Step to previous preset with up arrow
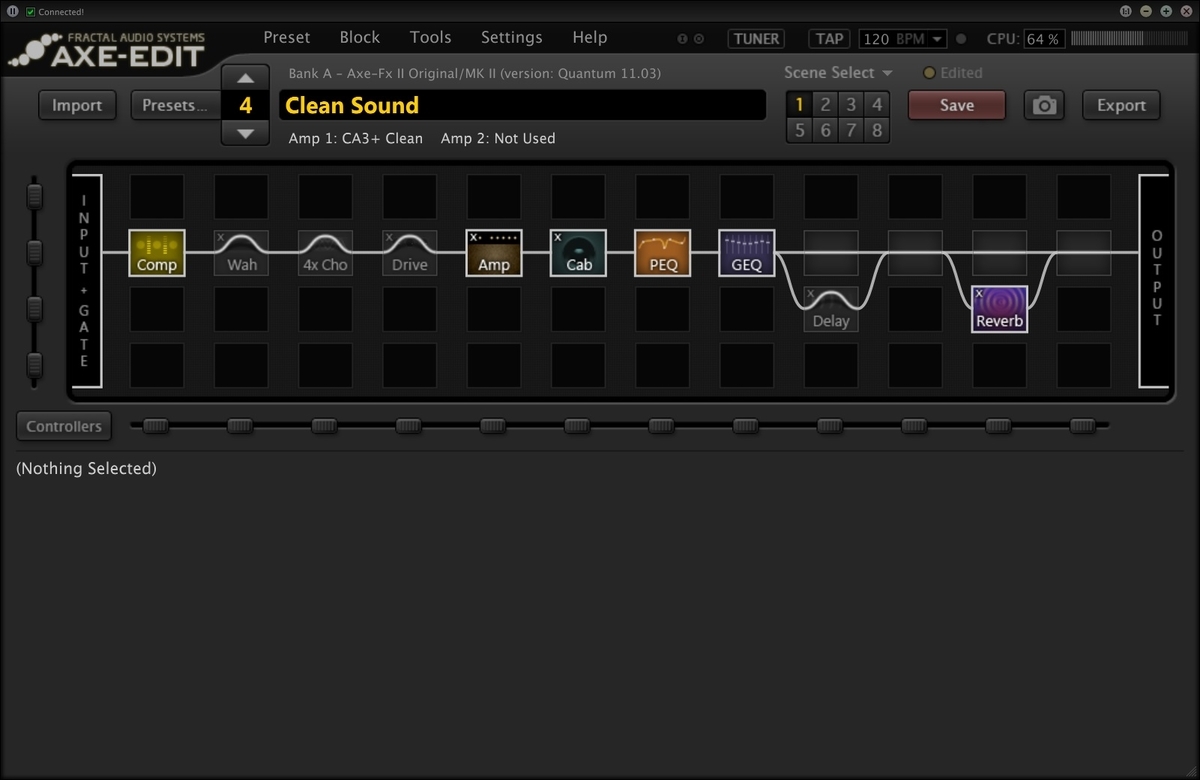1200x780 pixels. [245, 77]
